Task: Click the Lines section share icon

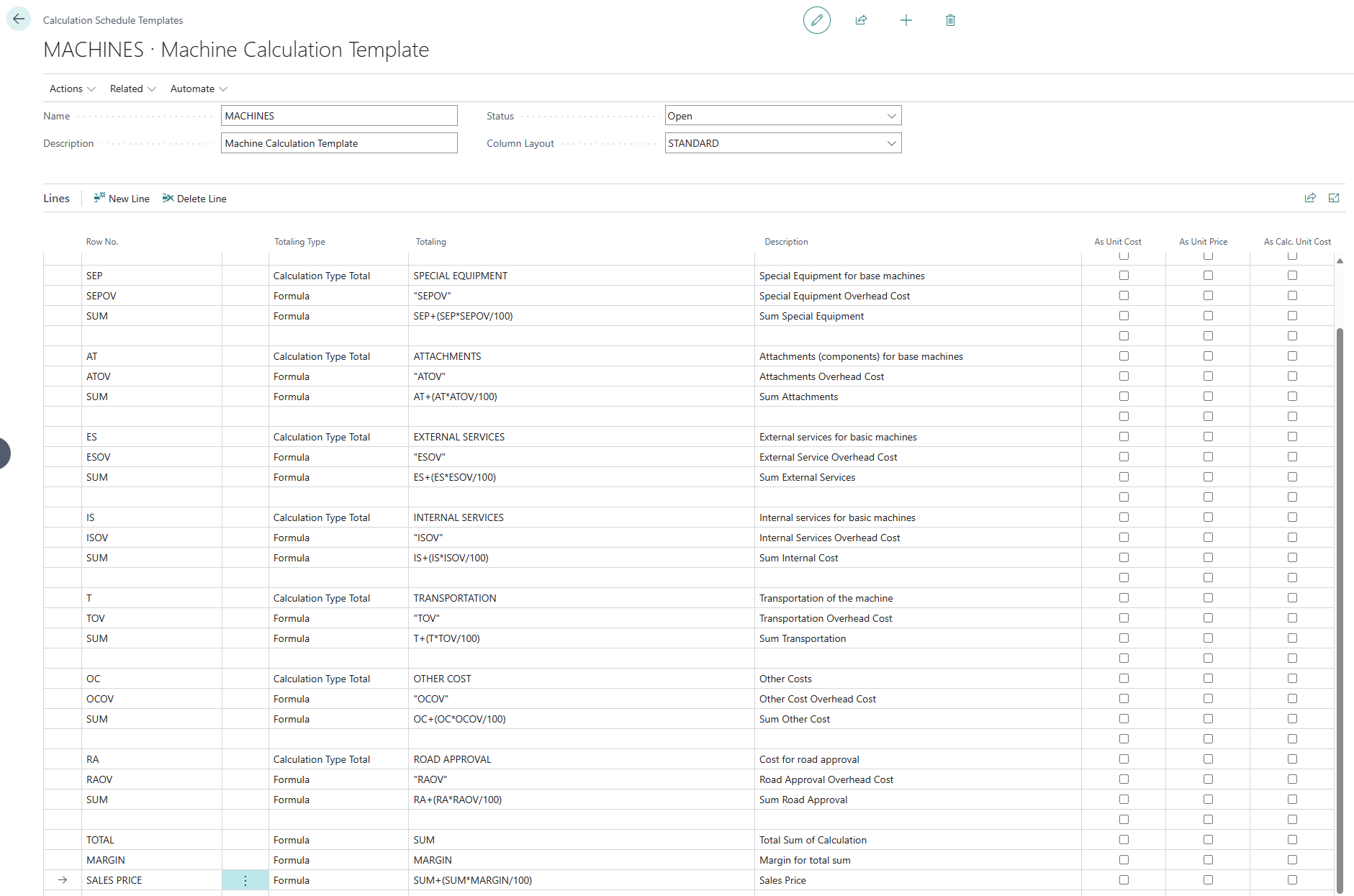Action: [1310, 198]
